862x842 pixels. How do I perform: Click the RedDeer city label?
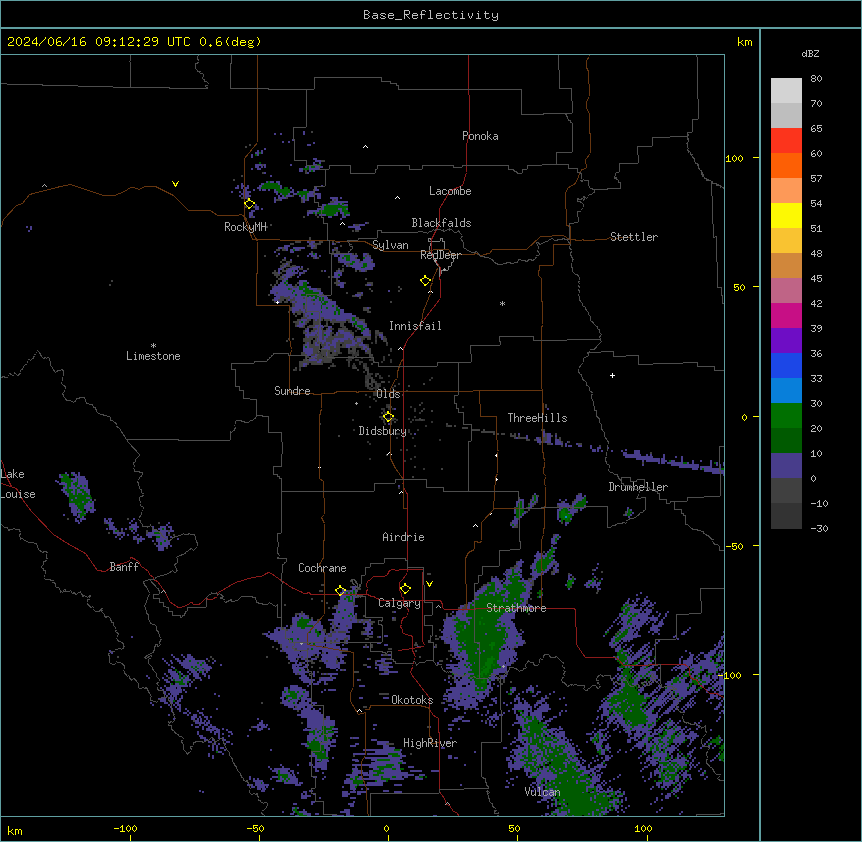click(440, 255)
